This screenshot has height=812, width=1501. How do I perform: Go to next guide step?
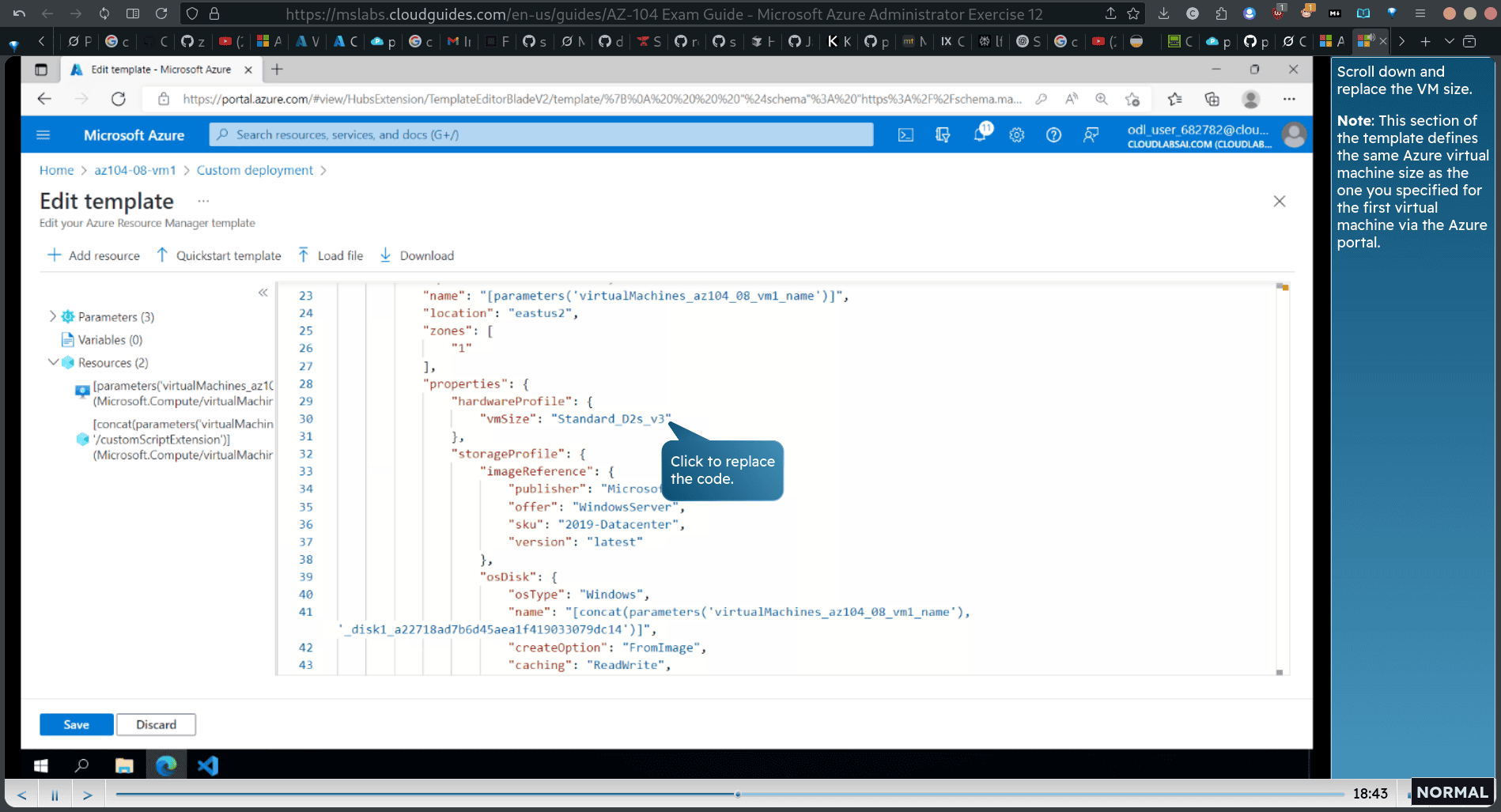88,795
